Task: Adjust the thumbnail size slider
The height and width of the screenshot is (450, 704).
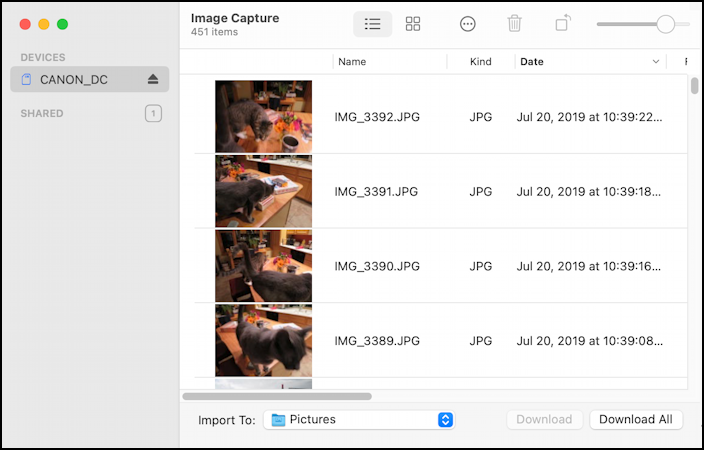Action: point(665,24)
